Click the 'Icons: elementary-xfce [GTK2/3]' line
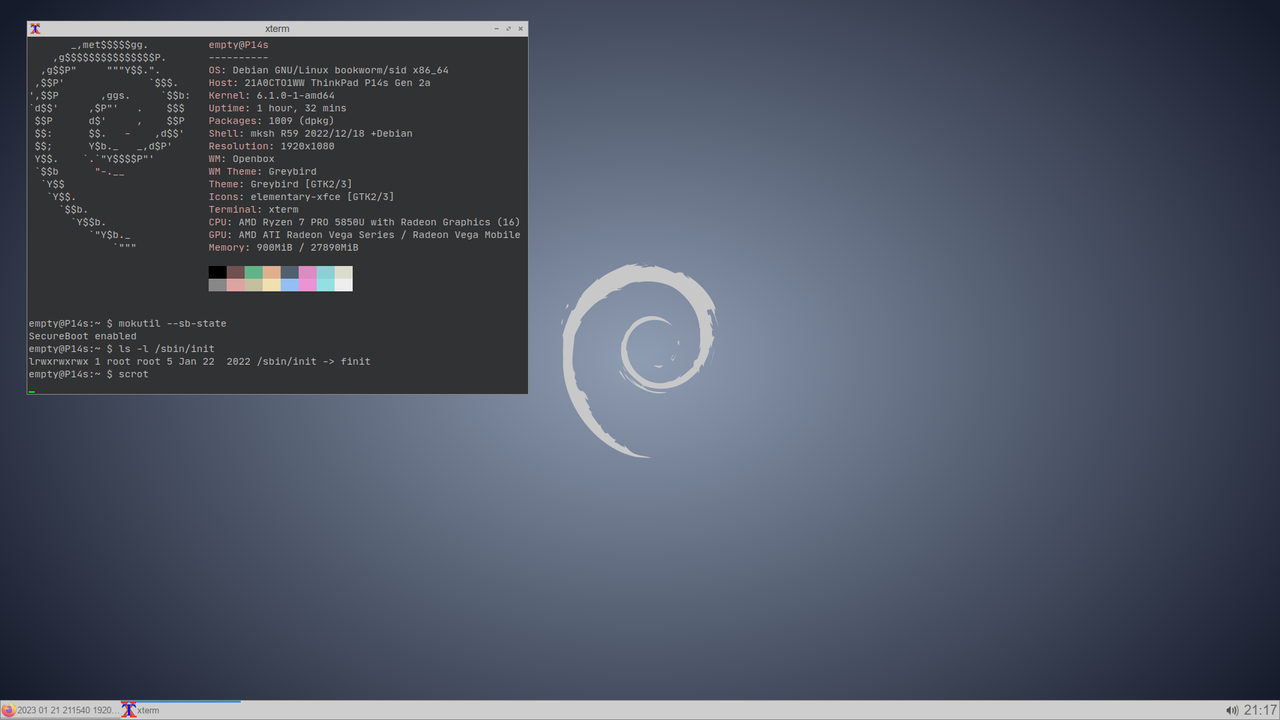1280x720 pixels. tap(301, 197)
